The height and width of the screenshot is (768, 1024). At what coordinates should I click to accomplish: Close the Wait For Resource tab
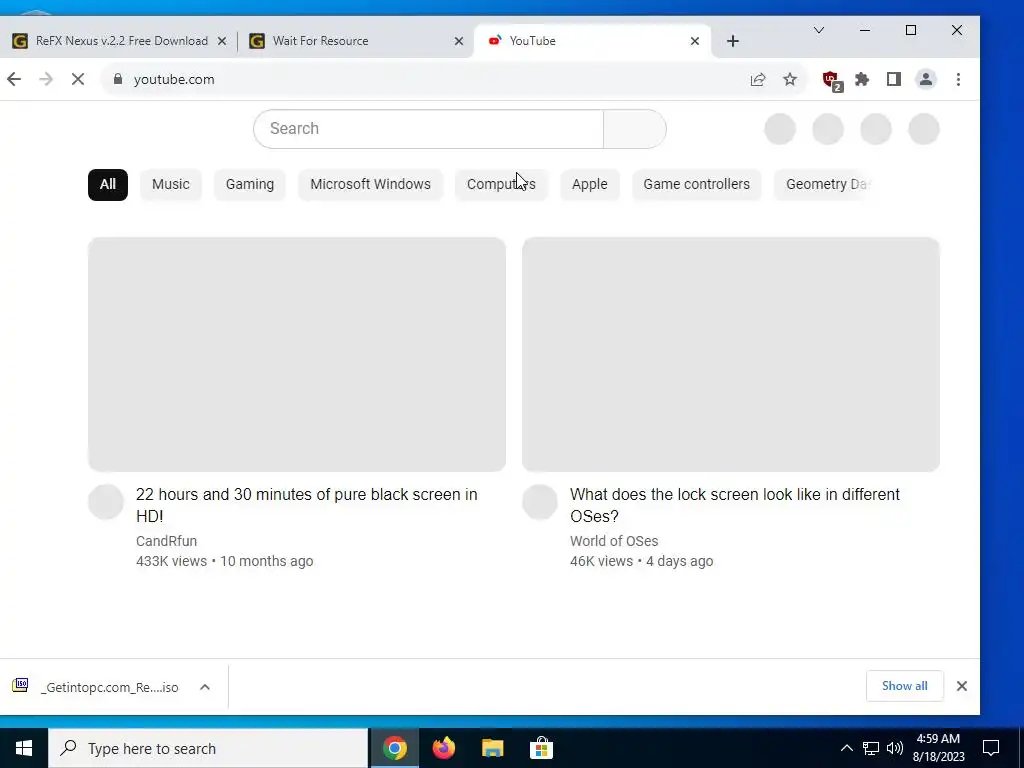(459, 41)
